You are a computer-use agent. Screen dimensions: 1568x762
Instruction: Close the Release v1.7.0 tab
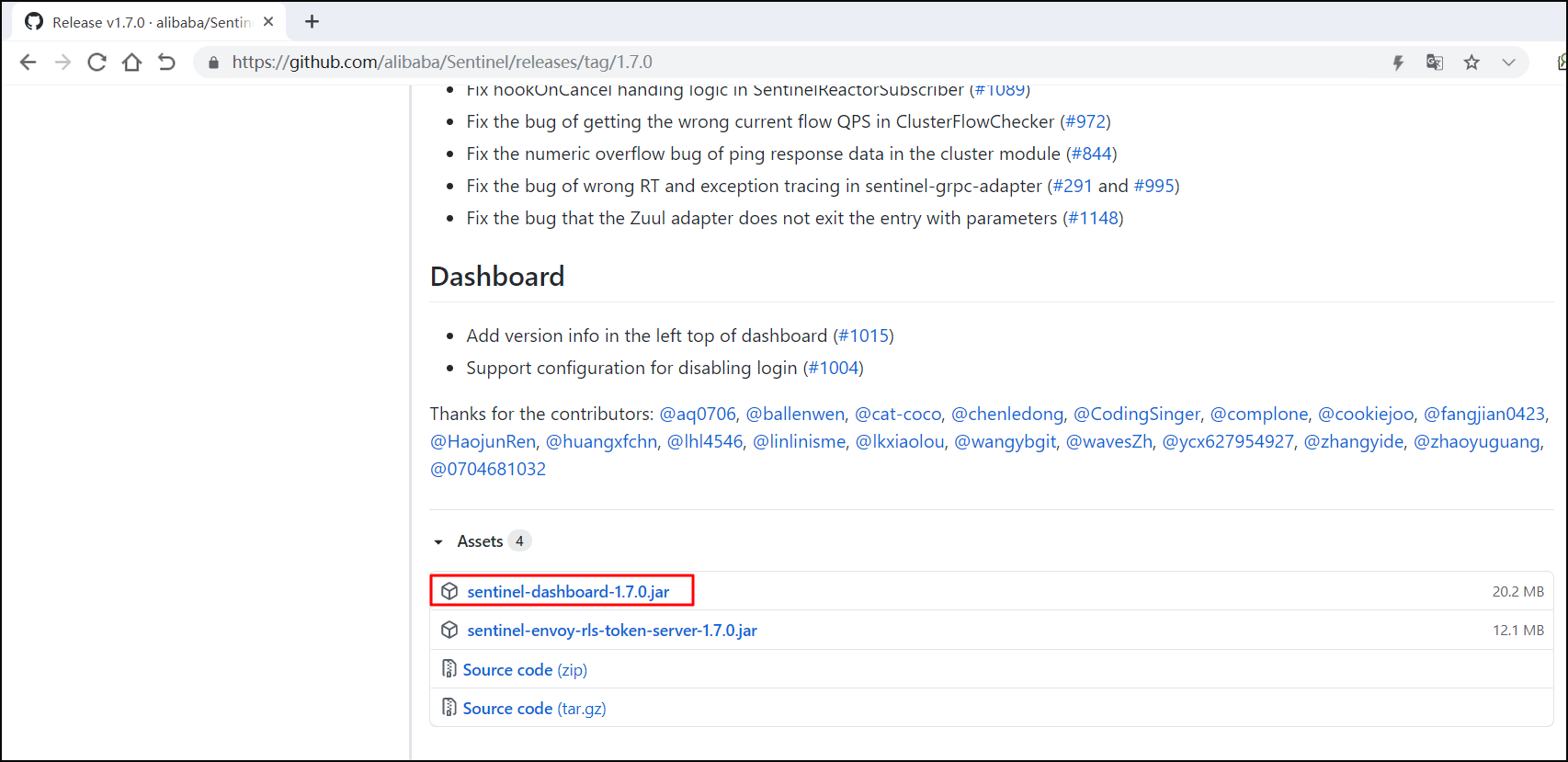268,21
